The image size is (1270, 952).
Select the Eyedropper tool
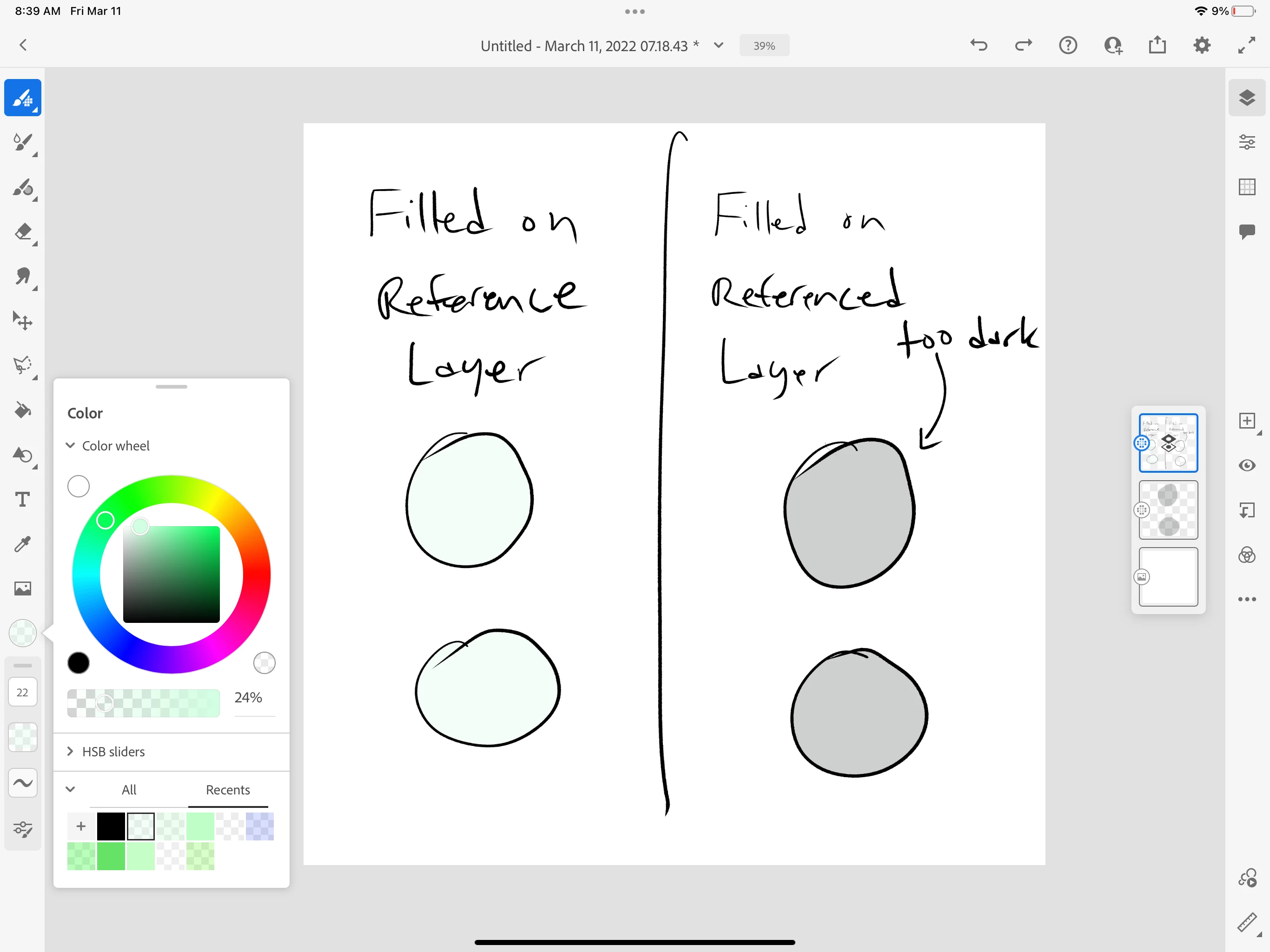23,544
